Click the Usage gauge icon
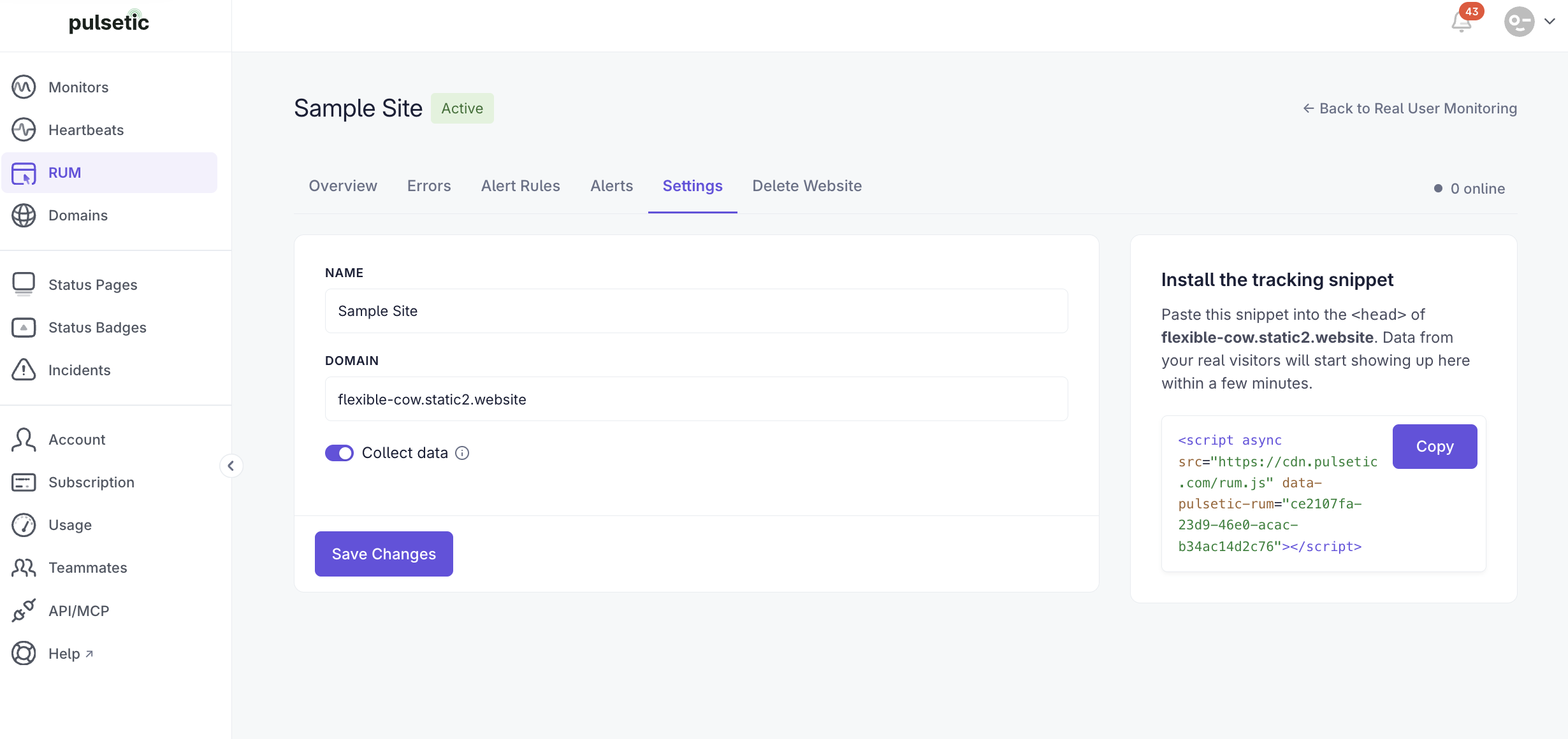The width and height of the screenshot is (1568, 739). tap(24, 525)
